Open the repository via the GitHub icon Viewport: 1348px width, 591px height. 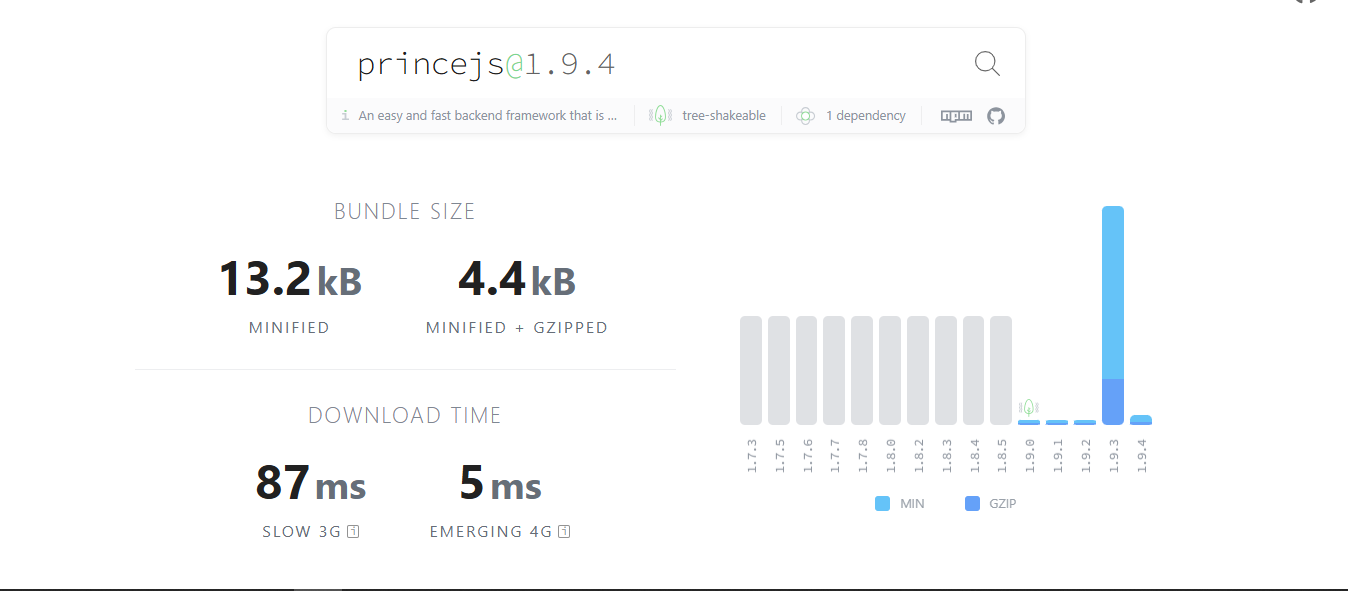[995, 116]
